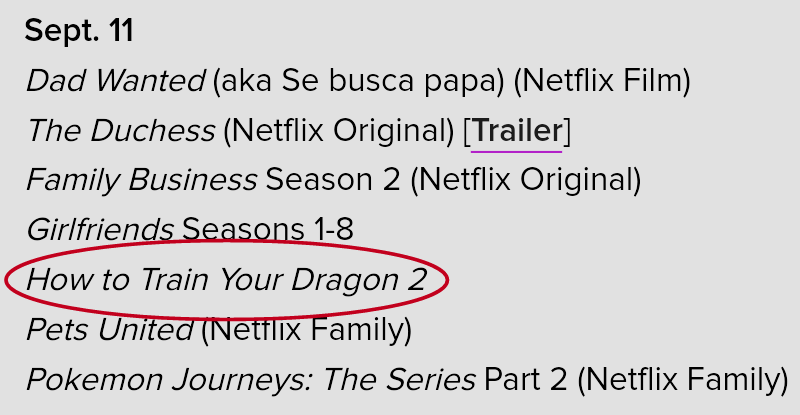Select the "Dad Wanted" title
Screen dimensions: 800x415
116,81
